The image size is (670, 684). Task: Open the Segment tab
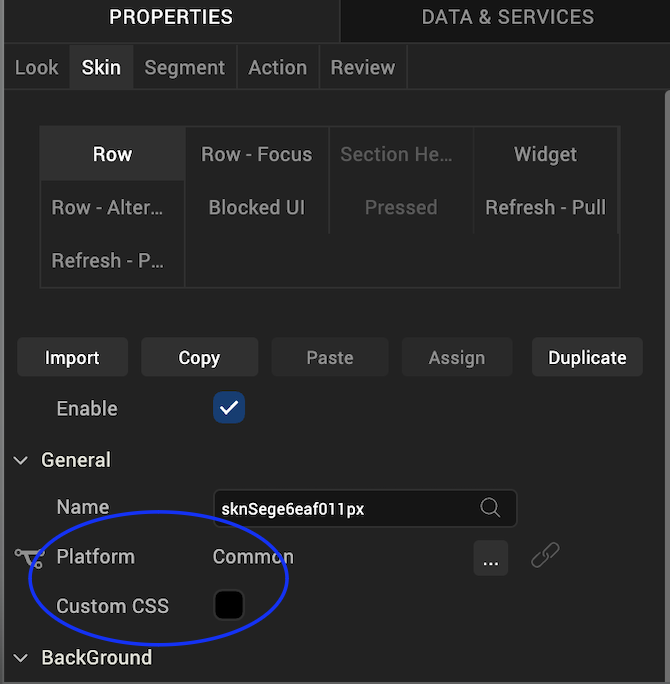(185, 68)
